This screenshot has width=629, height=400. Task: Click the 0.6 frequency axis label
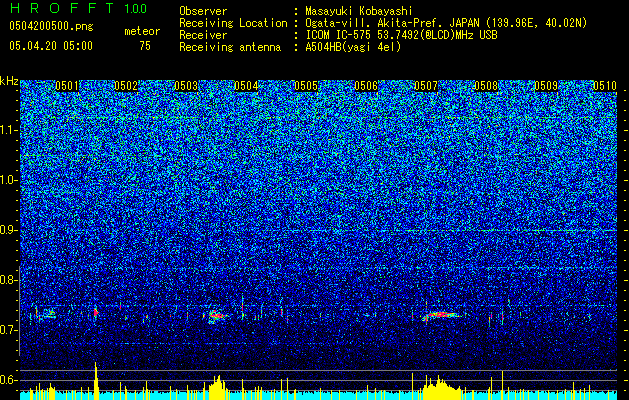[x=9, y=380]
